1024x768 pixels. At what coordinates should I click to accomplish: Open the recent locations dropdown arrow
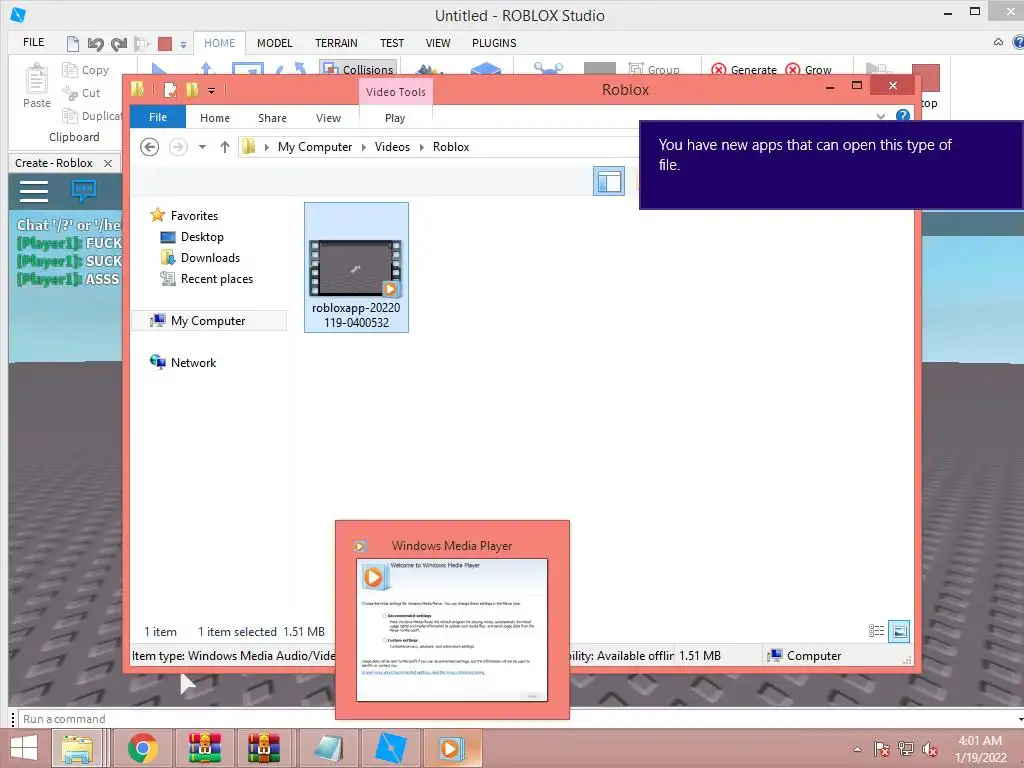[202, 147]
